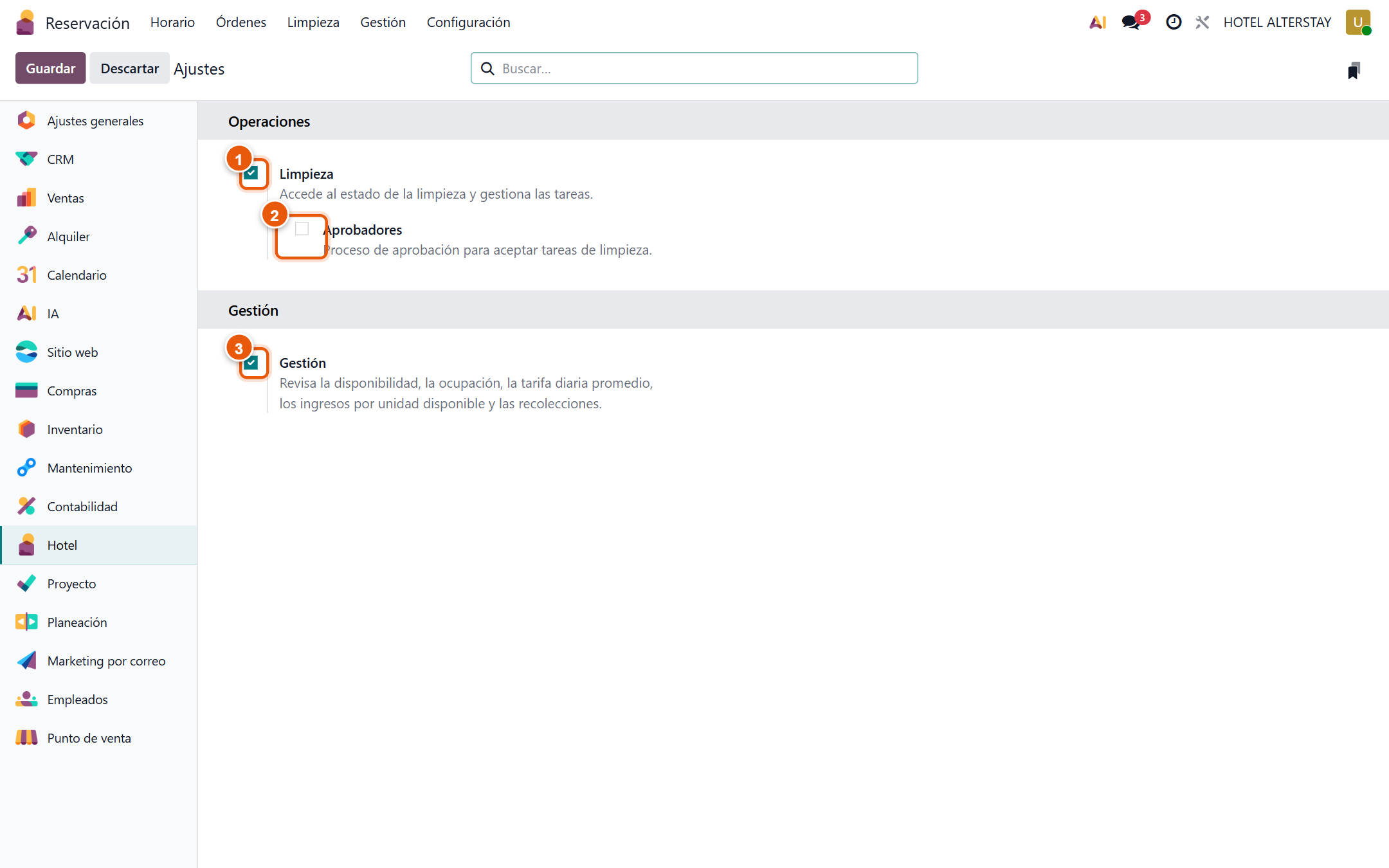1389x868 pixels.
Task: Select the CRM settings tab
Action: click(x=98, y=159)
